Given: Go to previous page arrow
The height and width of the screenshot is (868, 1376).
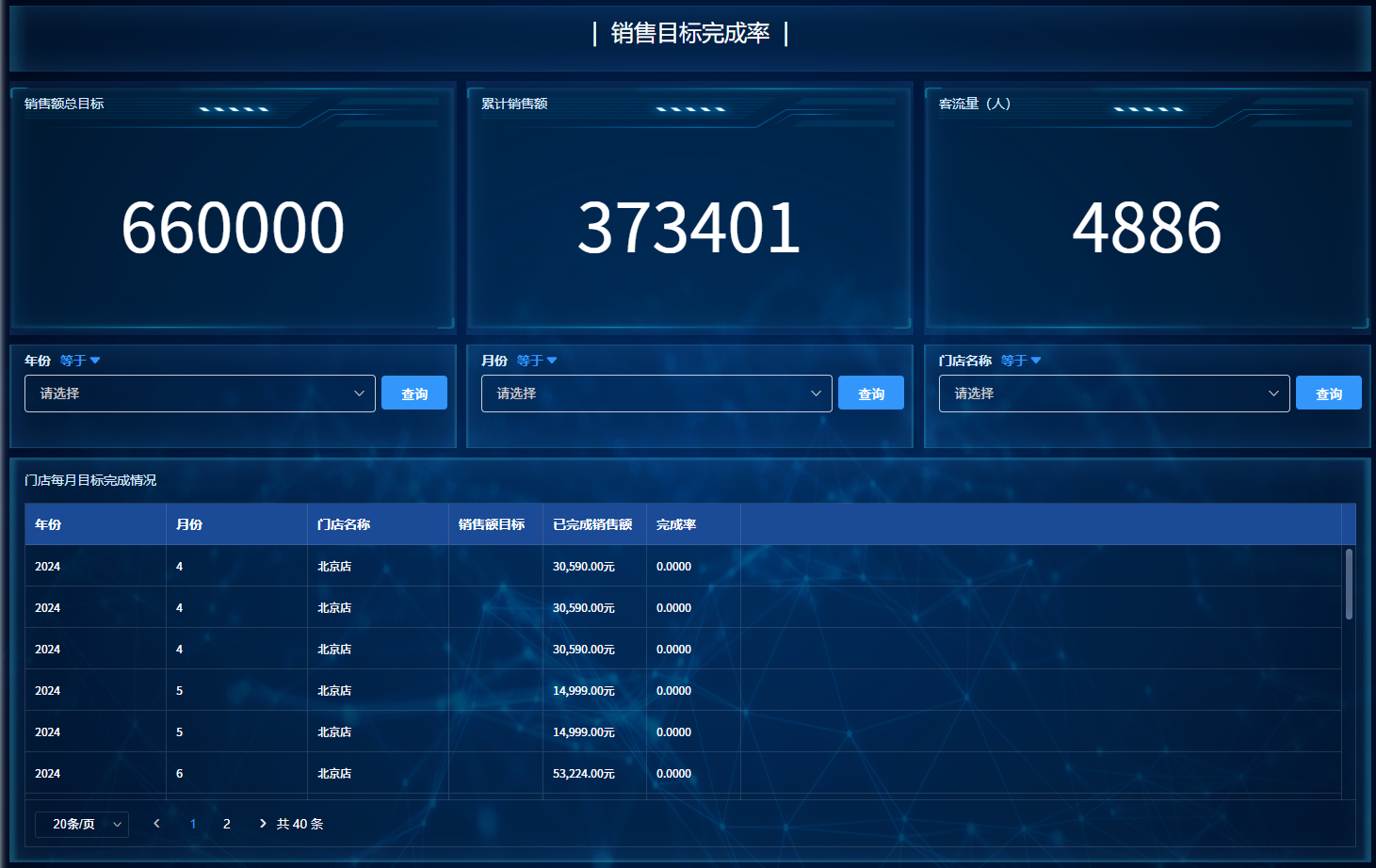Looking at the screenshot, I should (156, 824).
